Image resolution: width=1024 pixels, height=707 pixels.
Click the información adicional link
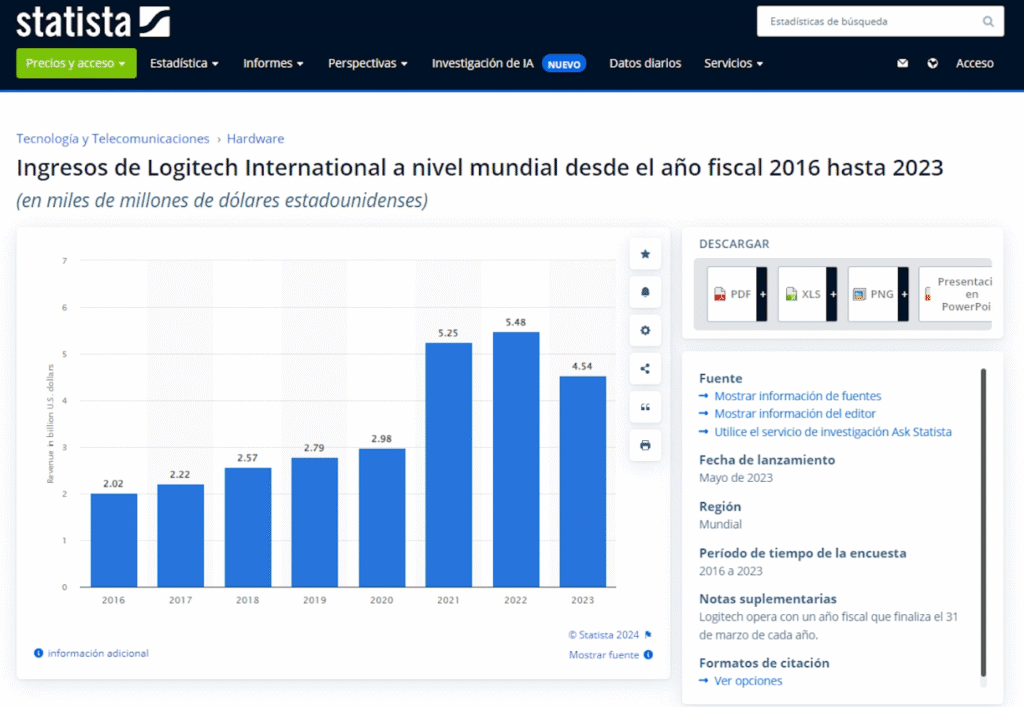(98, 653)
